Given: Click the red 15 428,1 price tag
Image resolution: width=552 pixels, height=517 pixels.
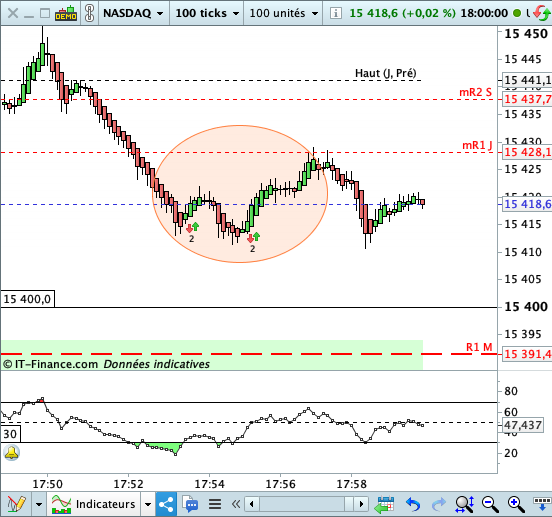Looking at the screenshot, I should point(527,152).
